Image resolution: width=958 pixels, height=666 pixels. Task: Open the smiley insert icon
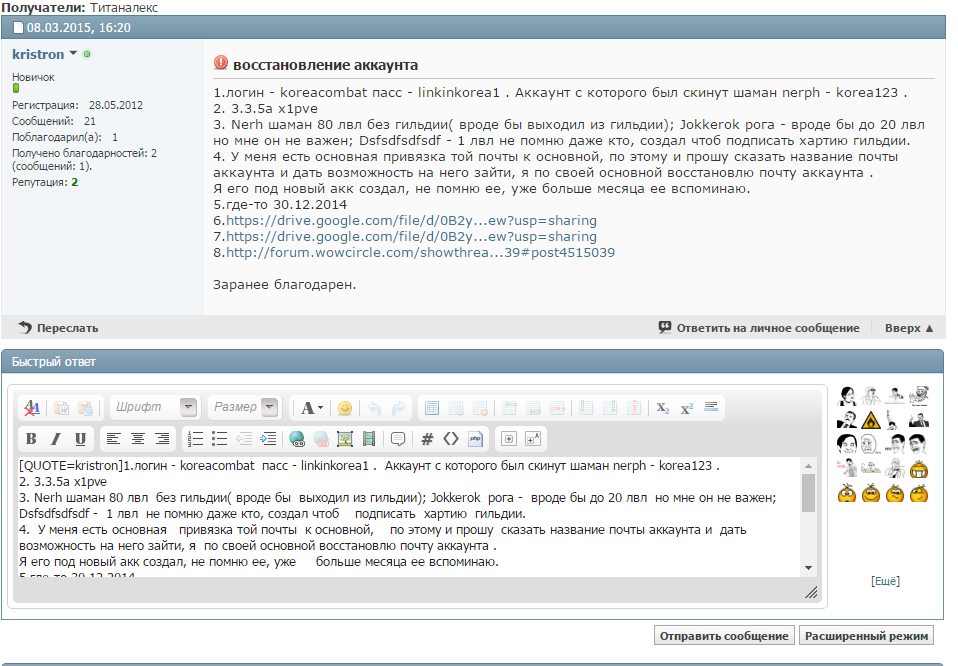pyautogui.click(x=345, y=408)
